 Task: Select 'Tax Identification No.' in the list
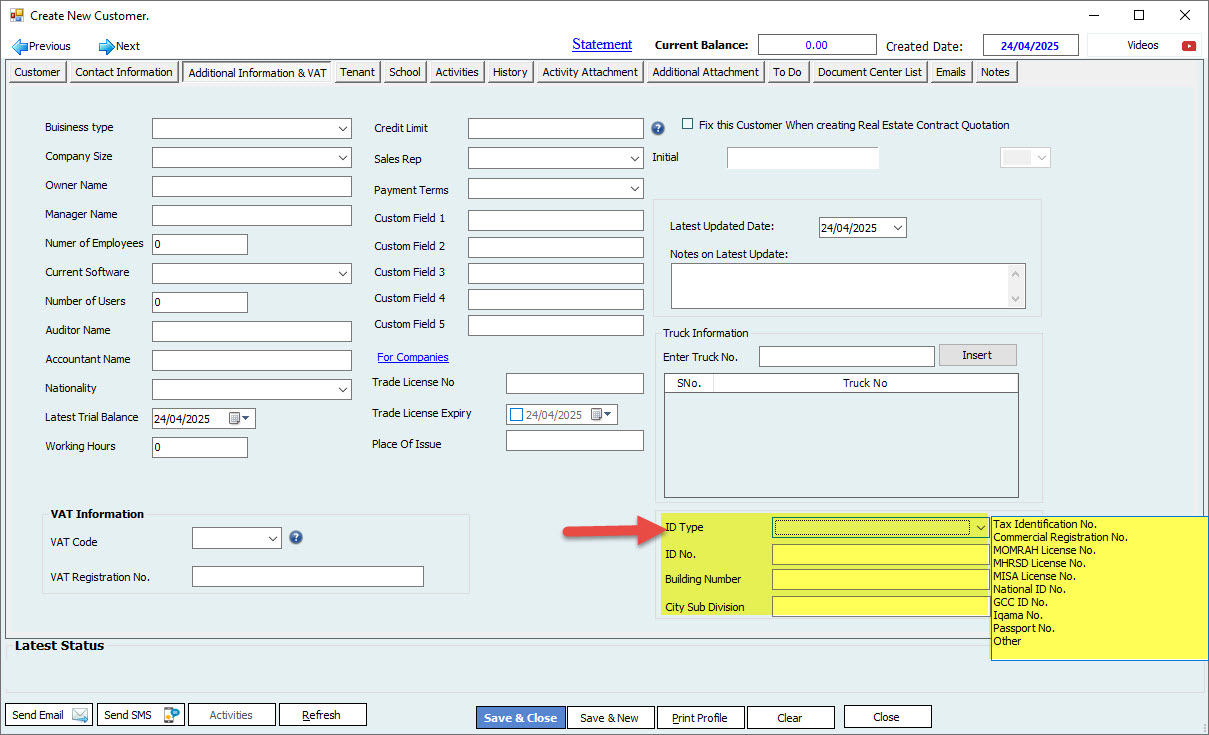click(1045, 524)
